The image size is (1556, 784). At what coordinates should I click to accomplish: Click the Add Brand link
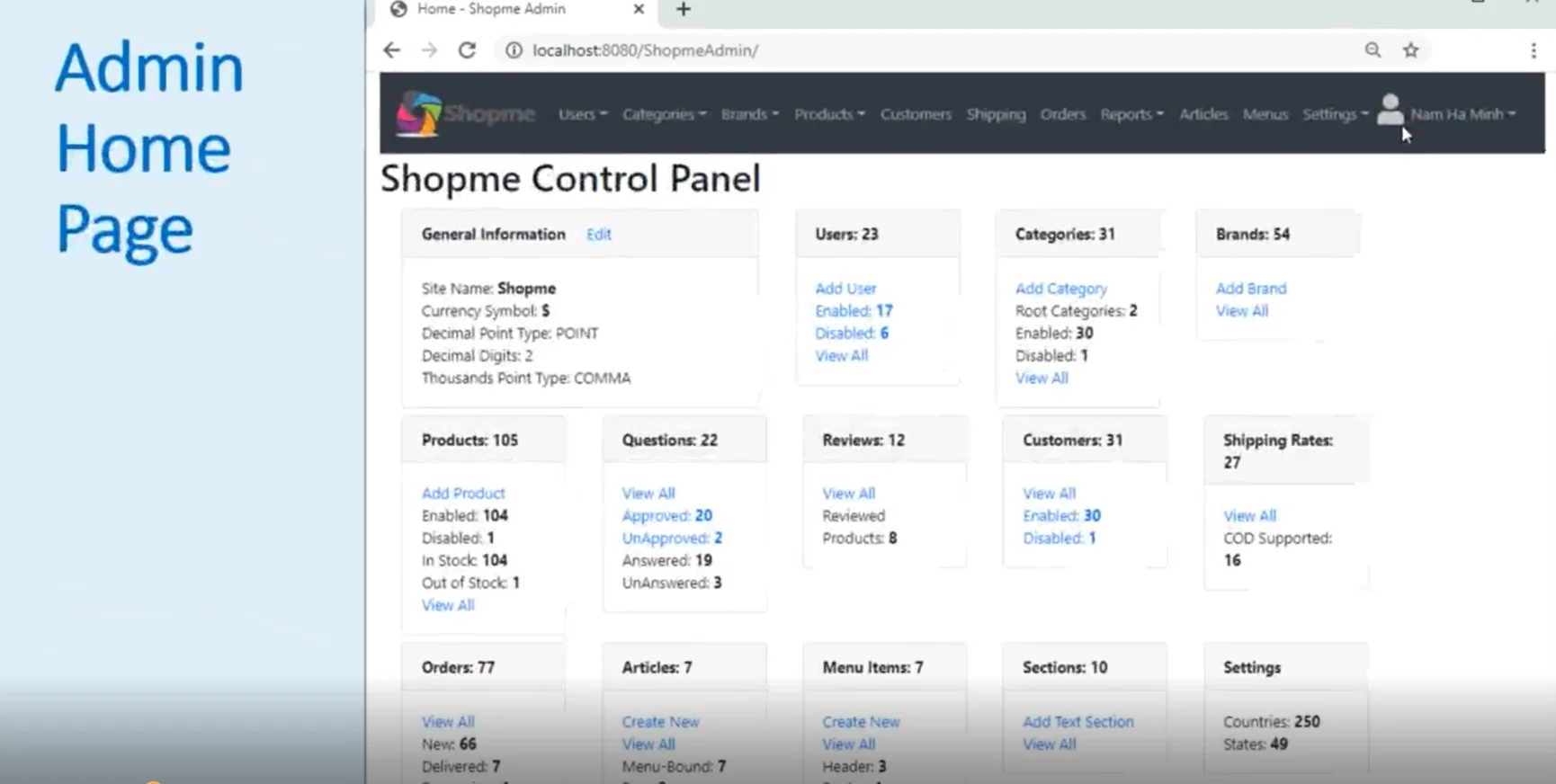(1250, 289)
